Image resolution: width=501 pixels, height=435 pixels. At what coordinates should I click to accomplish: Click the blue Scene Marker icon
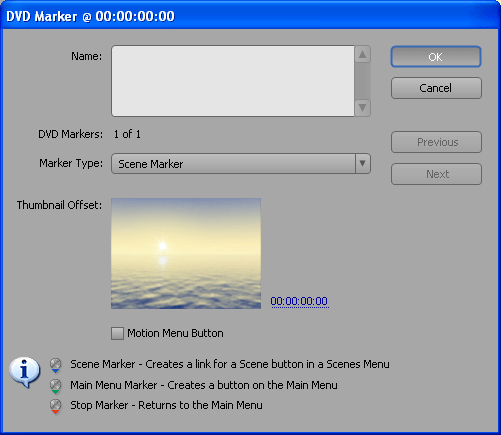pos(56,365)
